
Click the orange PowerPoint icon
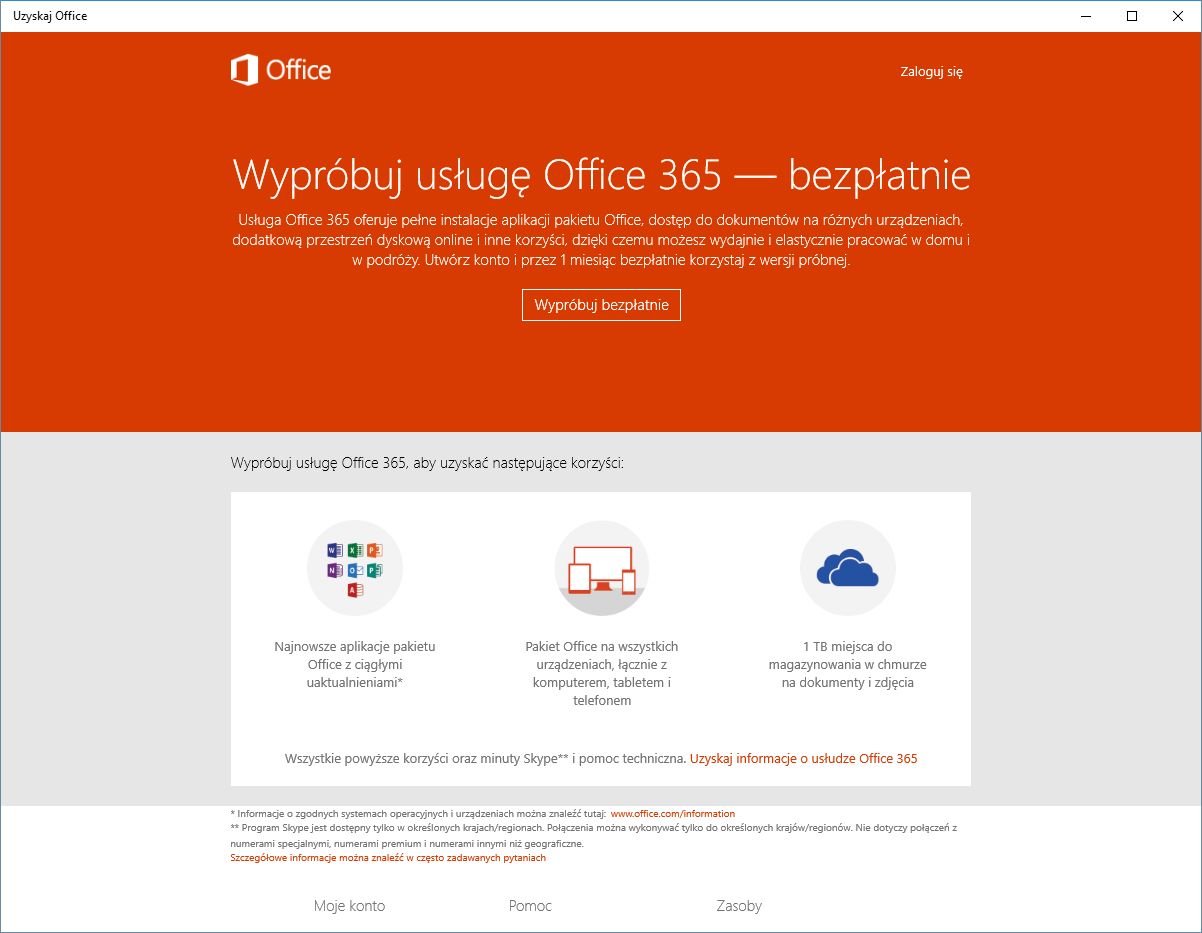(375, 550)
